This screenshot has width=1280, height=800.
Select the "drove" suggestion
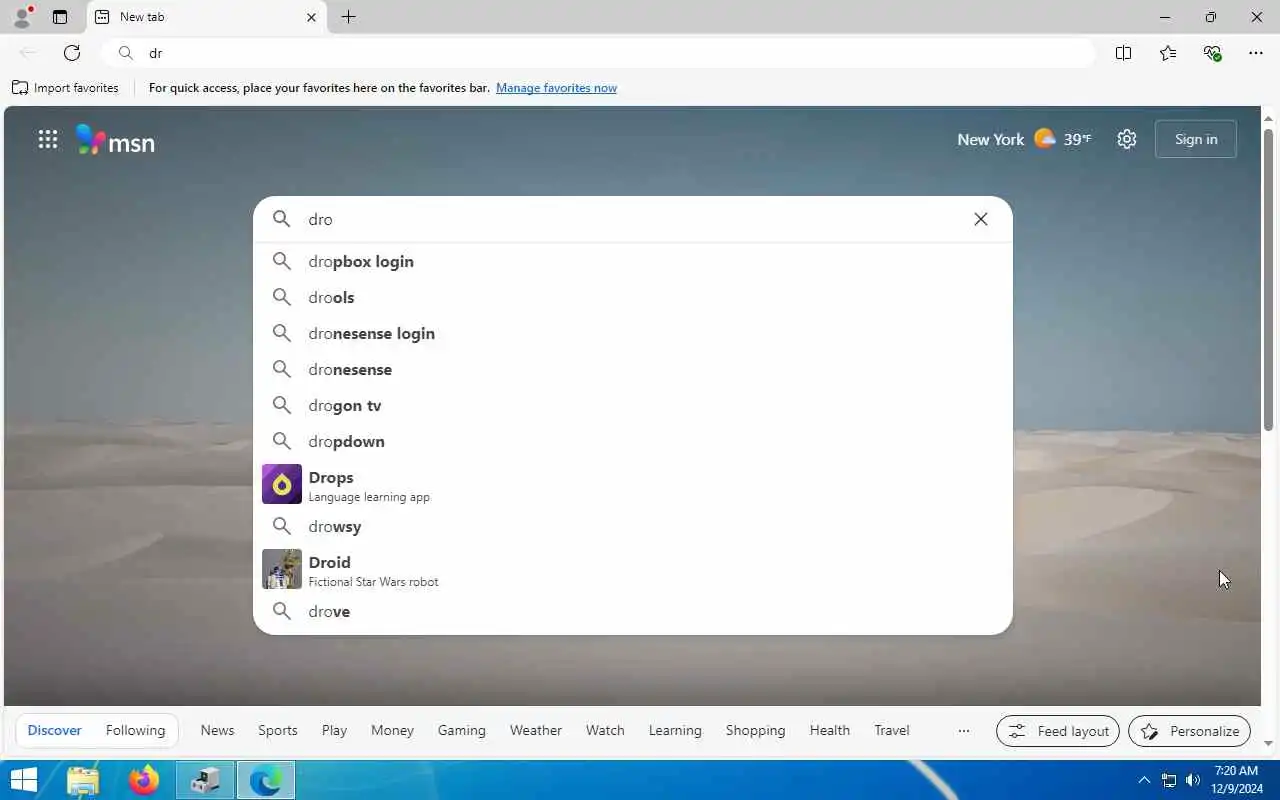coord(633,611)
